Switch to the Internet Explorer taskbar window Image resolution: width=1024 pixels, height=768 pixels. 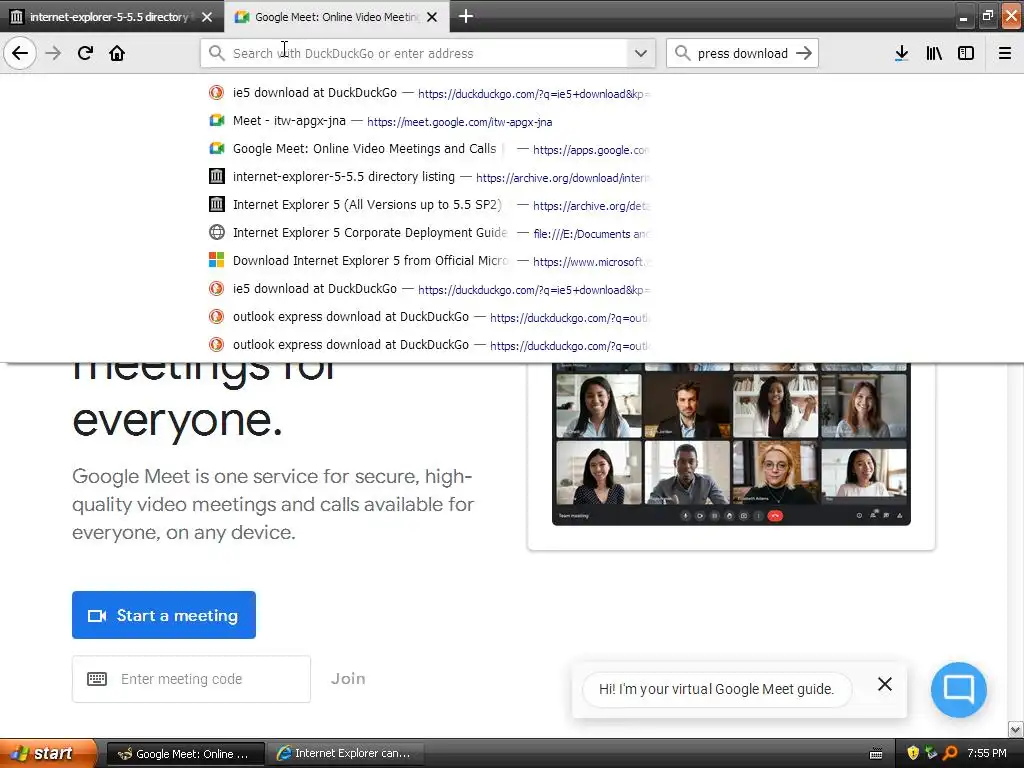tap(346, 754)
